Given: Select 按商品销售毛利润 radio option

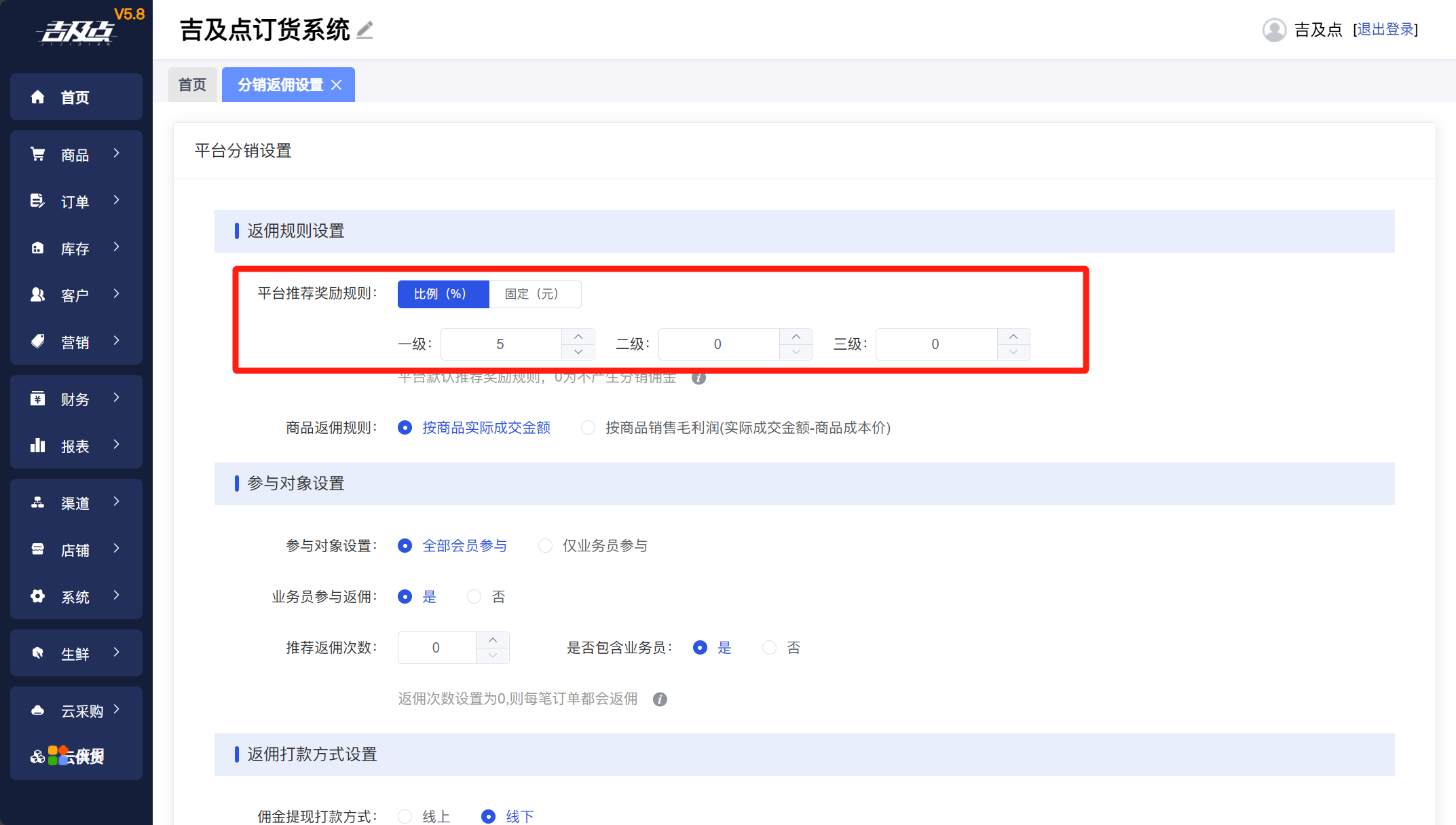Looking at the screenshot, I should [x=589, y=428].
